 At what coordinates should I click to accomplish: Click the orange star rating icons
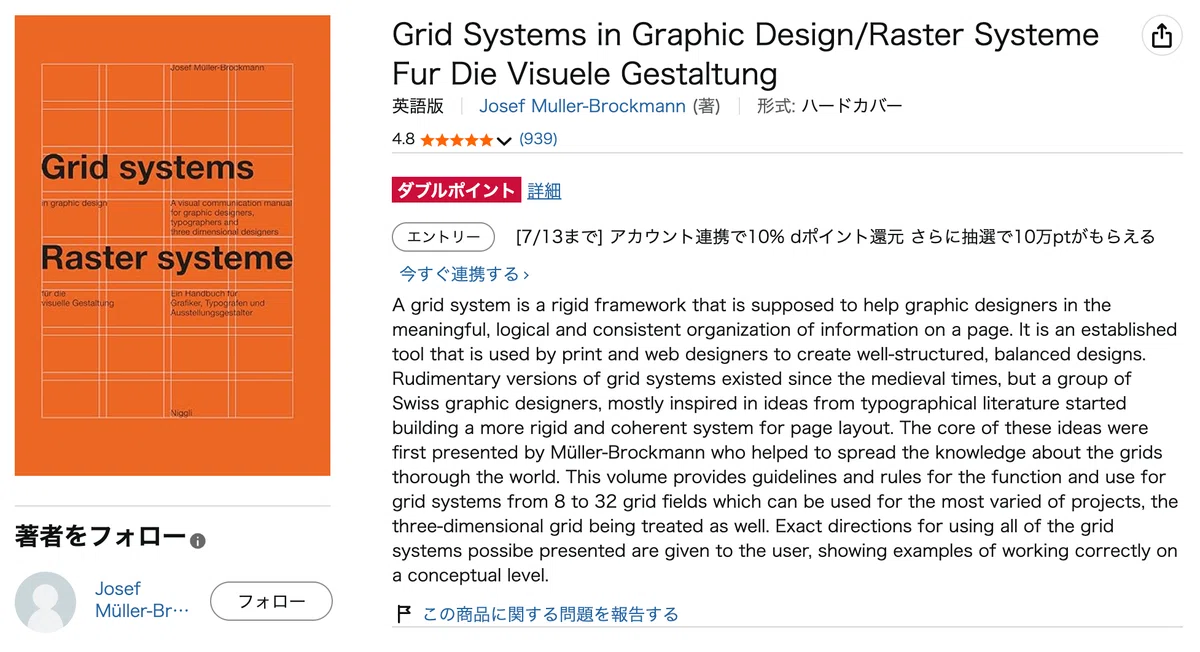456,140
